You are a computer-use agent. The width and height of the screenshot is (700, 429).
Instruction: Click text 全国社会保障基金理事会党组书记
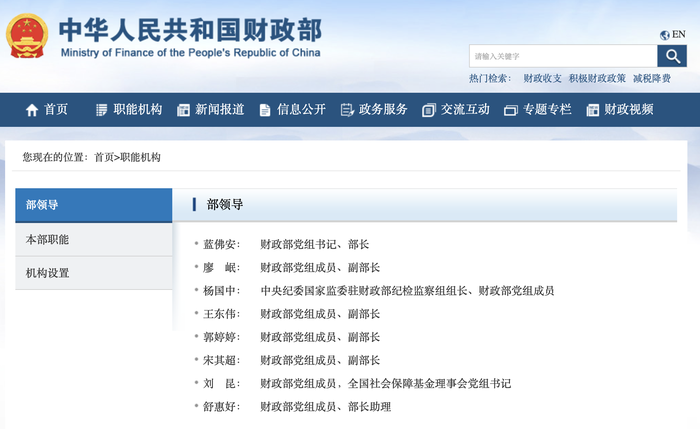pos(429,384)
